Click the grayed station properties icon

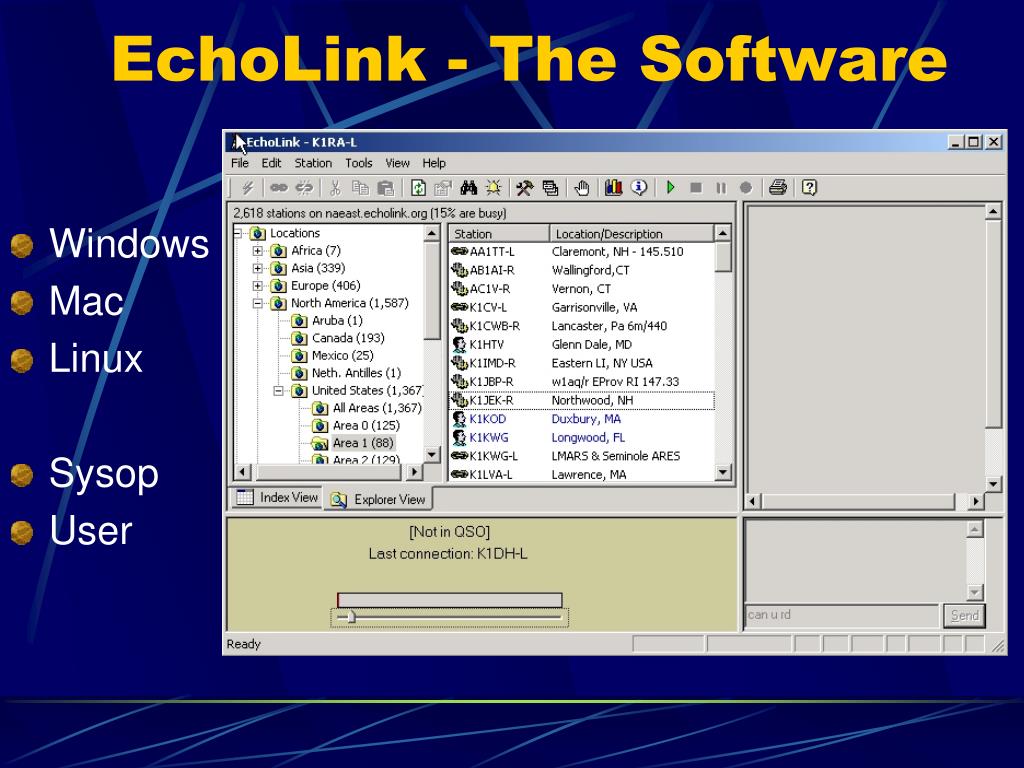[x=443, y=188]
